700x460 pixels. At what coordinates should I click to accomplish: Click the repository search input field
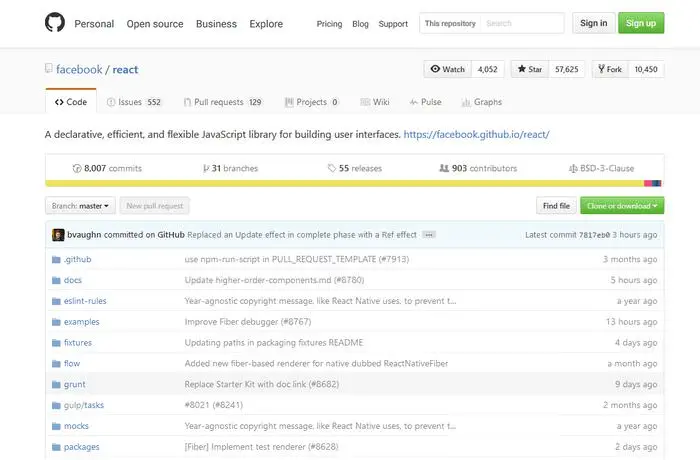tap(522, 23)
